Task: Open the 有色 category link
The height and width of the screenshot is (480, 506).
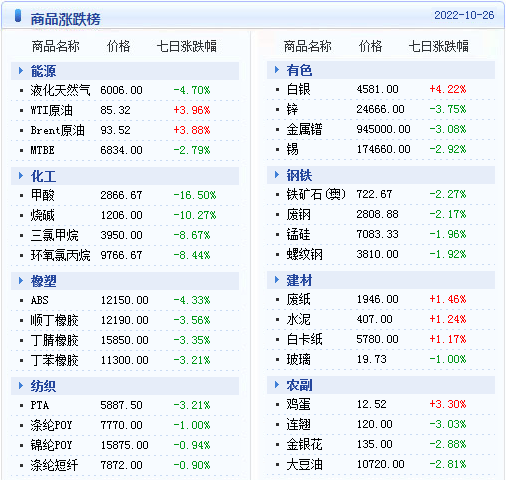Action: 299,70
